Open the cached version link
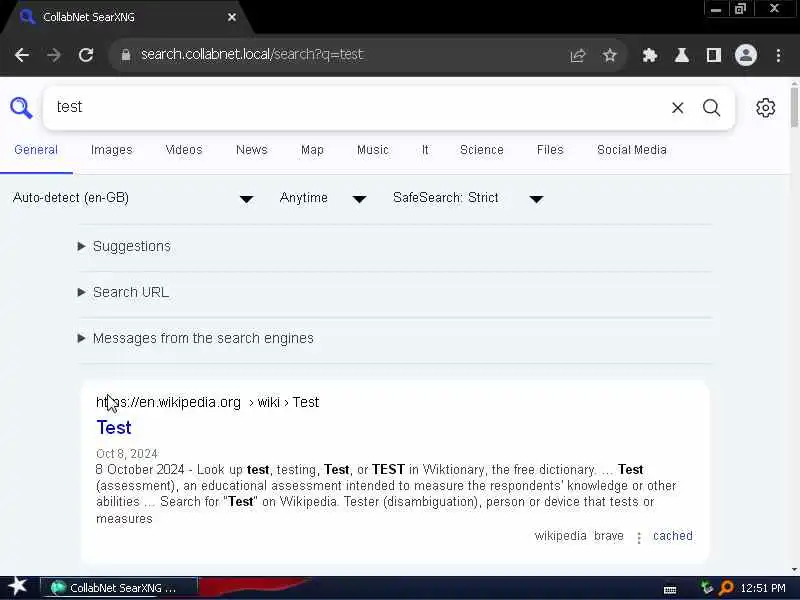800x600 pixels. click(x=672, y=536)
